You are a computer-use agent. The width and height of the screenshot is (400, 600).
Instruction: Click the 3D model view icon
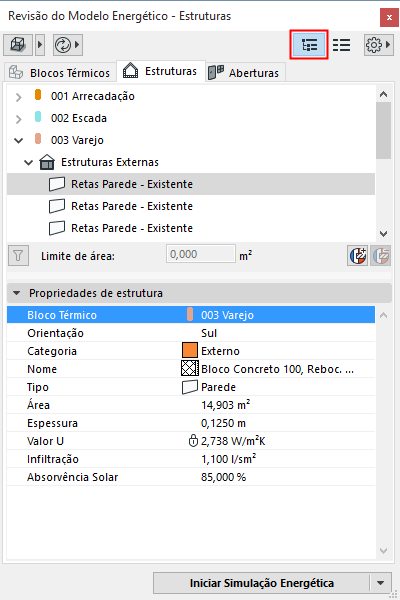pos(18,45)
